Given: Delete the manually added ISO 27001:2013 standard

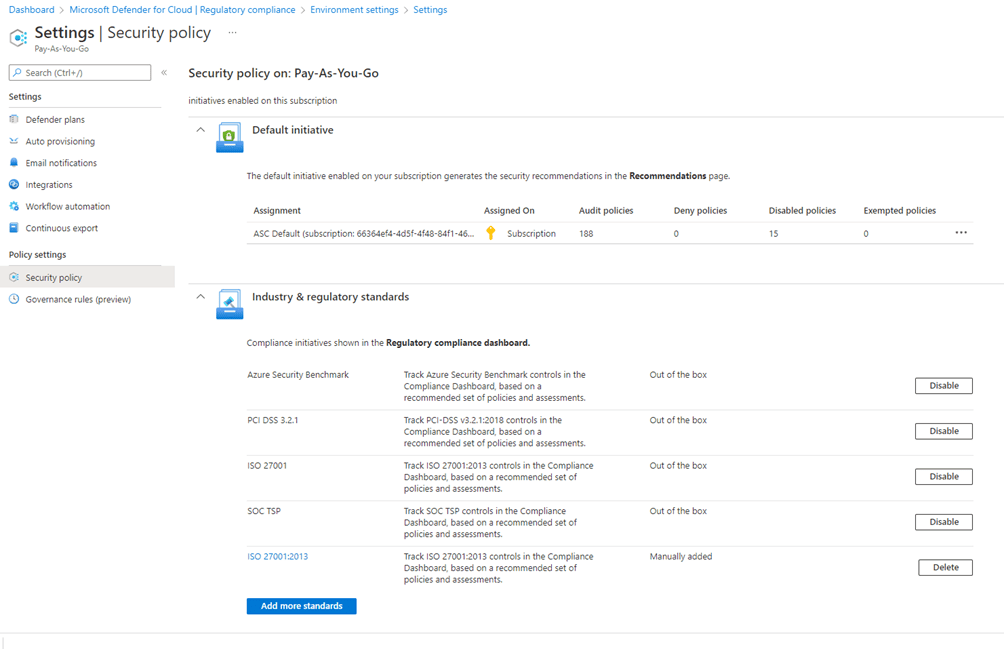Looking at the screenshot, I should (x=945, y=567).
